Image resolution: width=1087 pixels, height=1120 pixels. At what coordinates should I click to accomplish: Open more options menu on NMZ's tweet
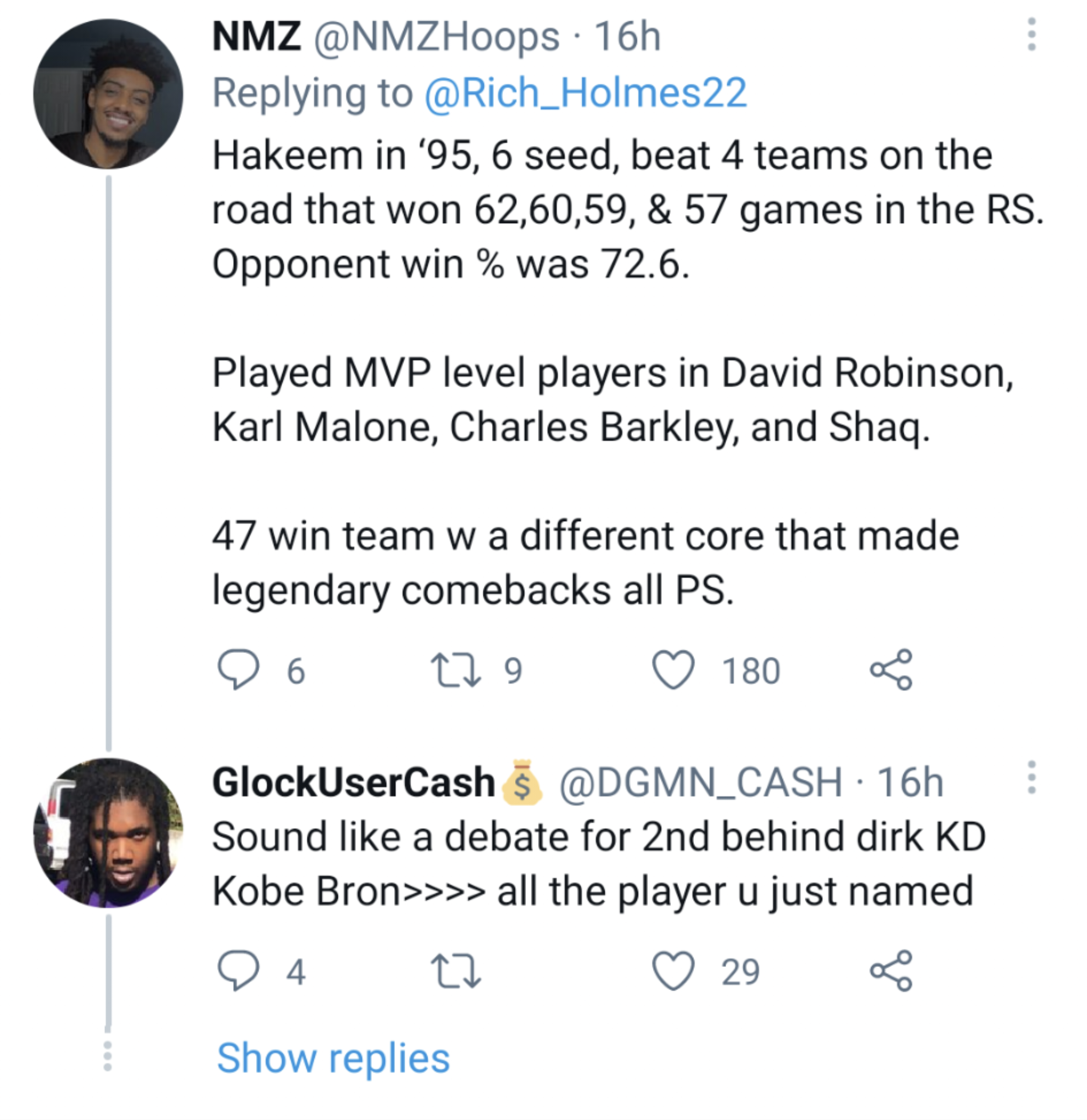click(x=1032, y=34)
